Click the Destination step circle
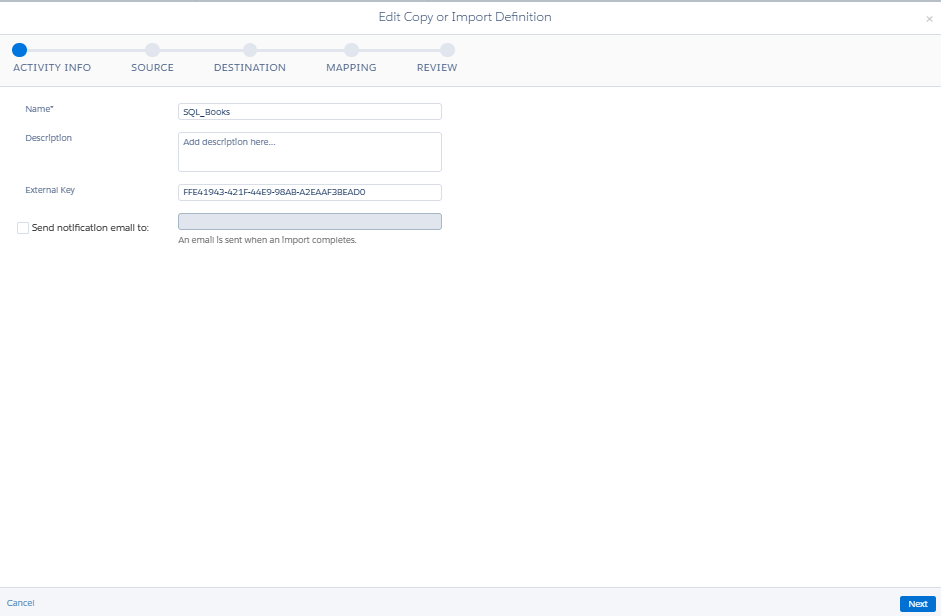 [x=250, y=50]
